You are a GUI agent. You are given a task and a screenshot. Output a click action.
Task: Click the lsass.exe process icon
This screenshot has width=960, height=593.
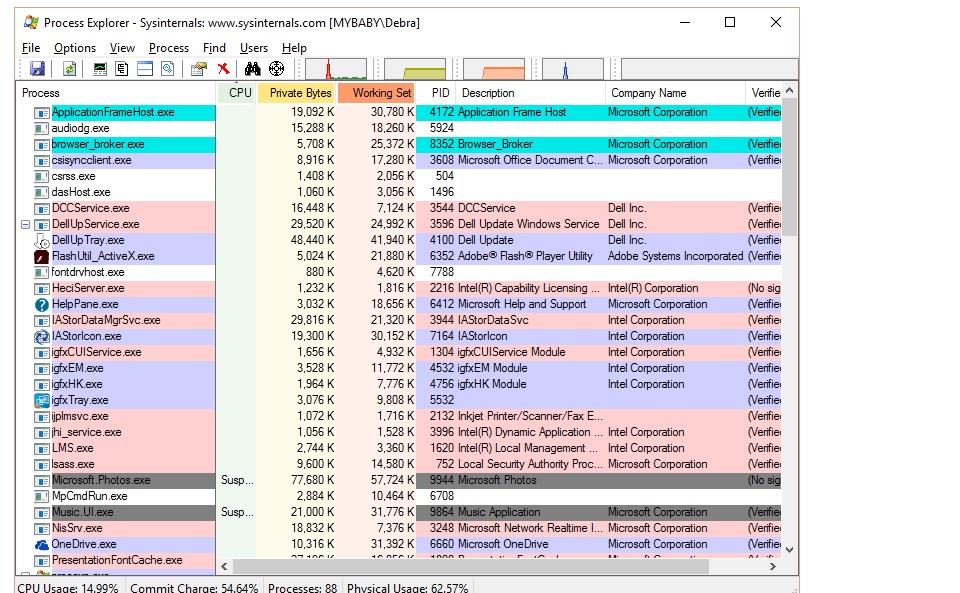point(42,464)
